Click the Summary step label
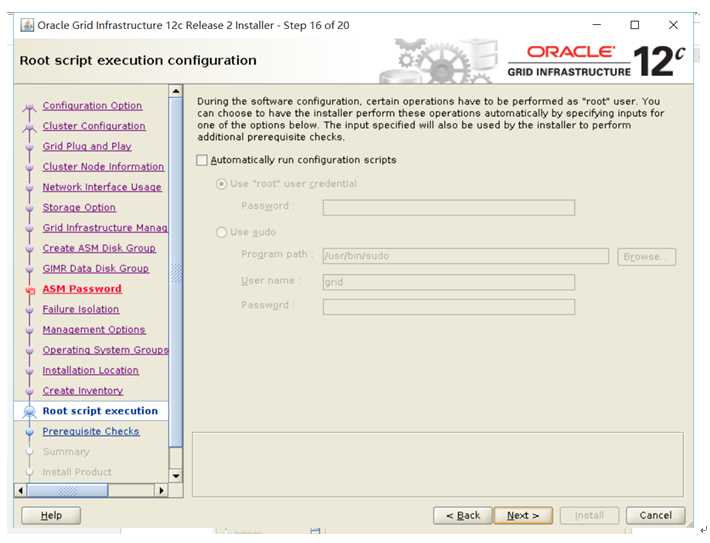 [66, 452]
